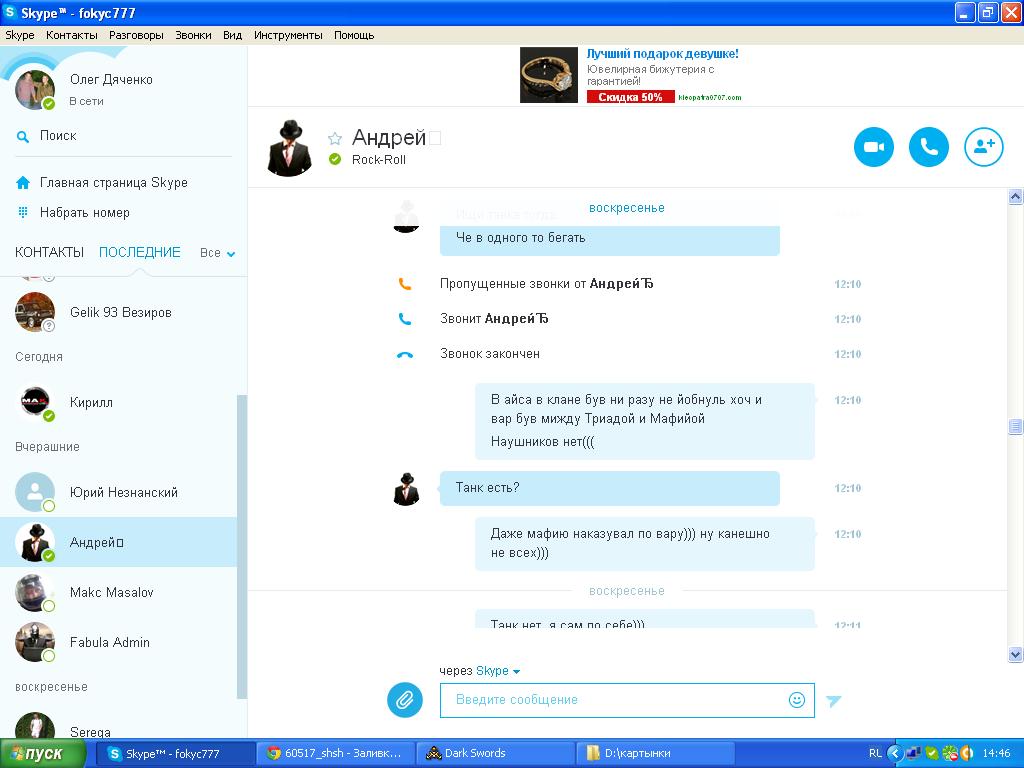Mark Андрей as favorite with the star

(x=335, y=138)
